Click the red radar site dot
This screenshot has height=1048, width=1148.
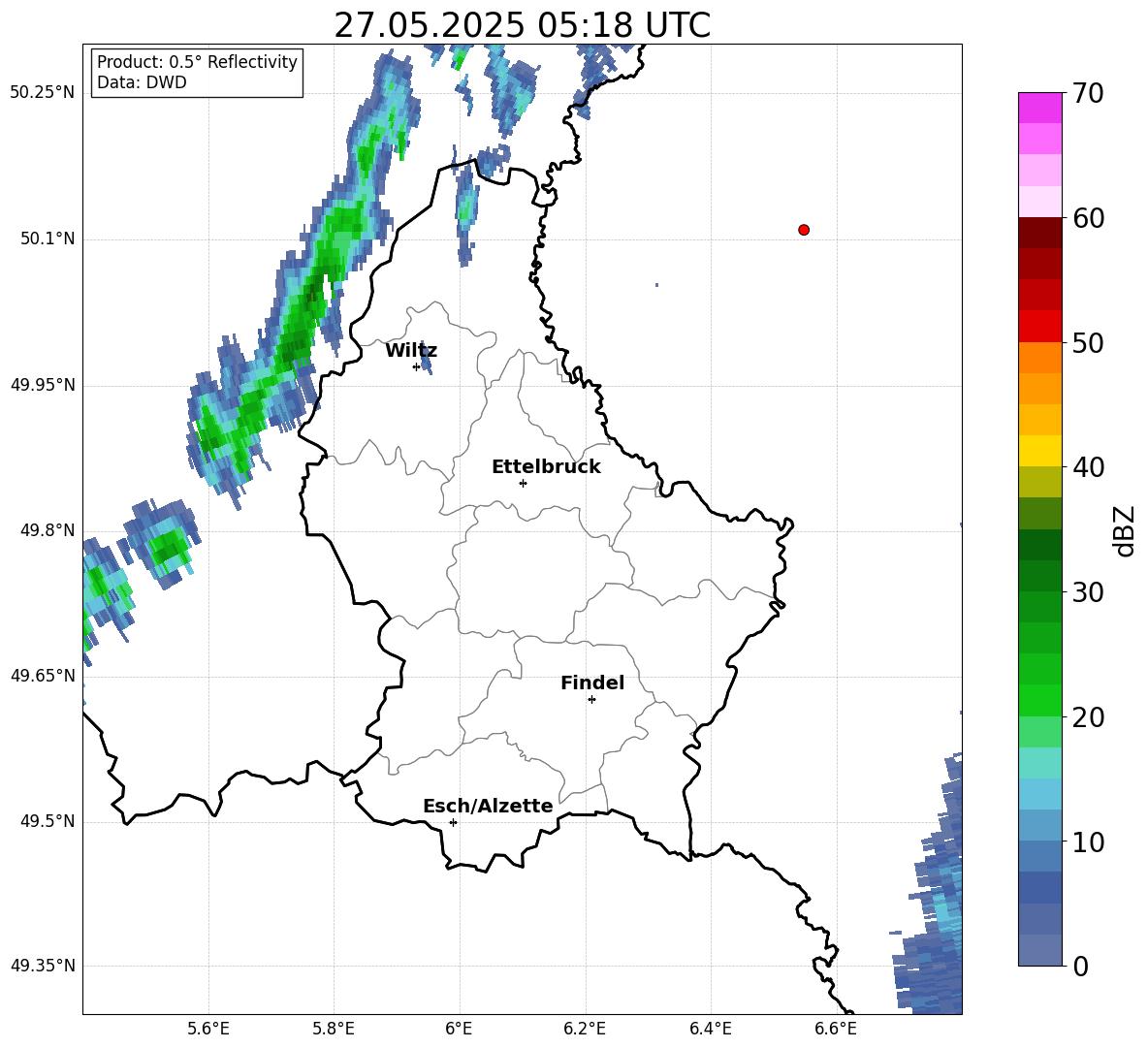pos(804,230)
